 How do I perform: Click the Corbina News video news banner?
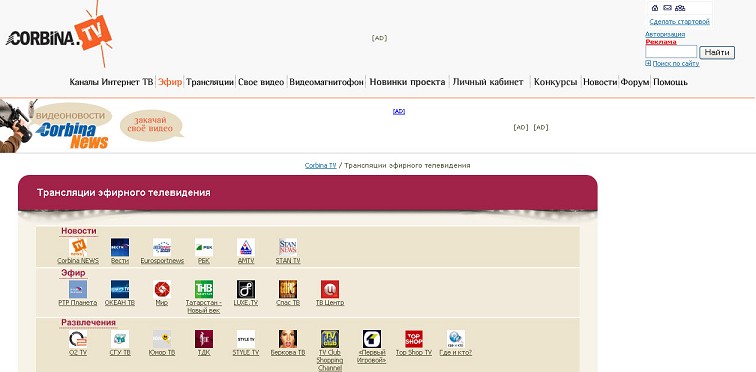(72, 126)
